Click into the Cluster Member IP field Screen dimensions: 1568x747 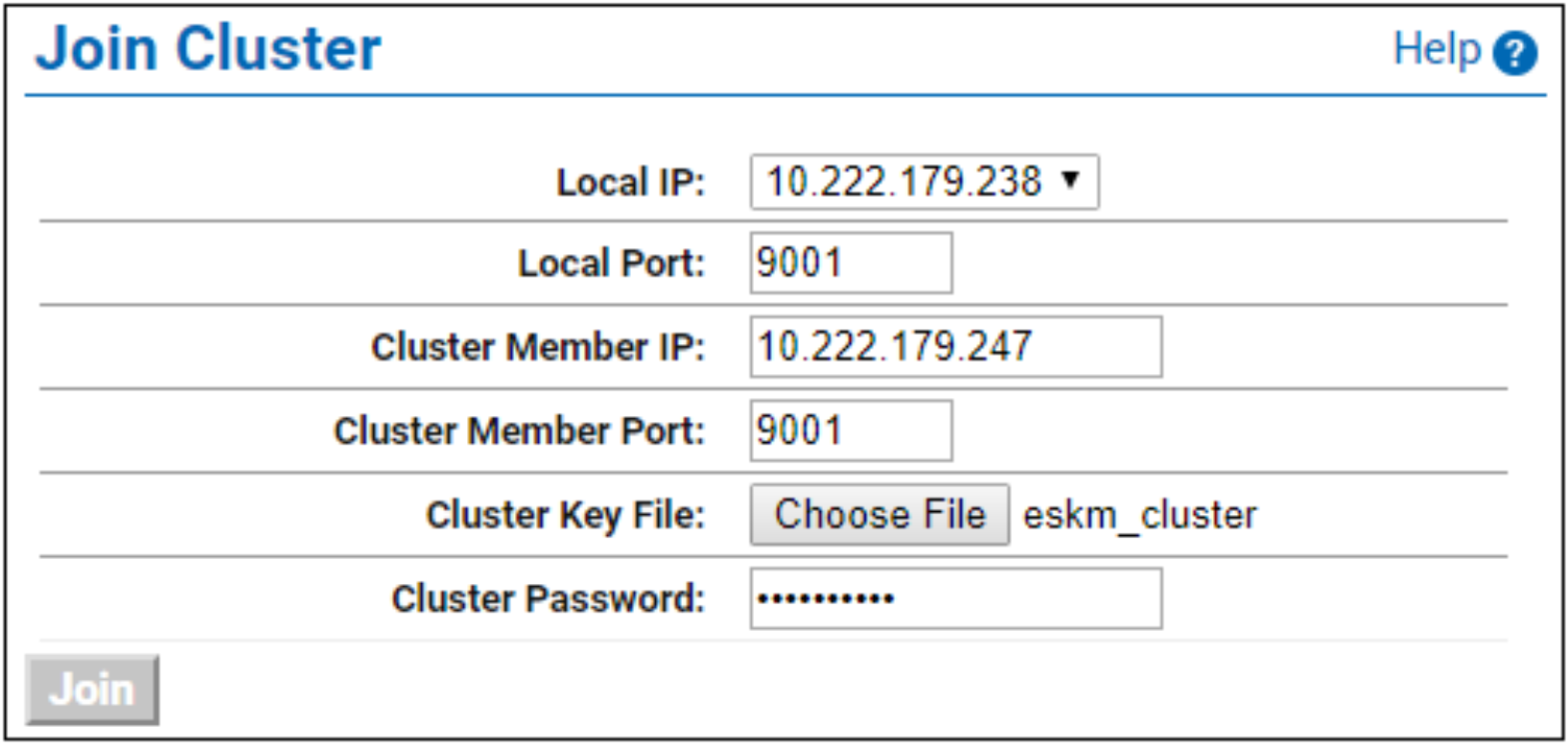[956, 346]
